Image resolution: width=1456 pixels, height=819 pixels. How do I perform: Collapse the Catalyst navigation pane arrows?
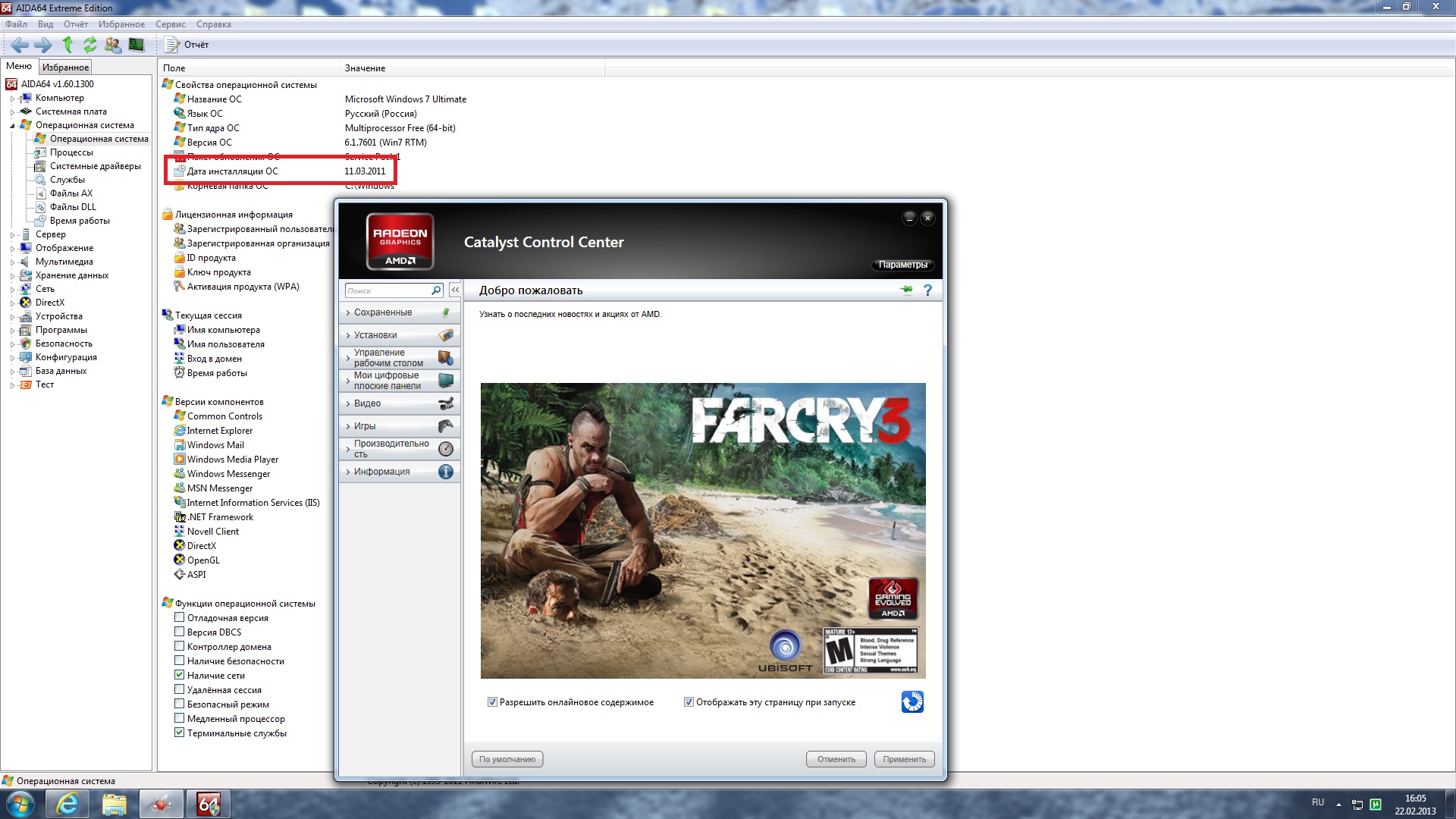(x=455, y=290)
